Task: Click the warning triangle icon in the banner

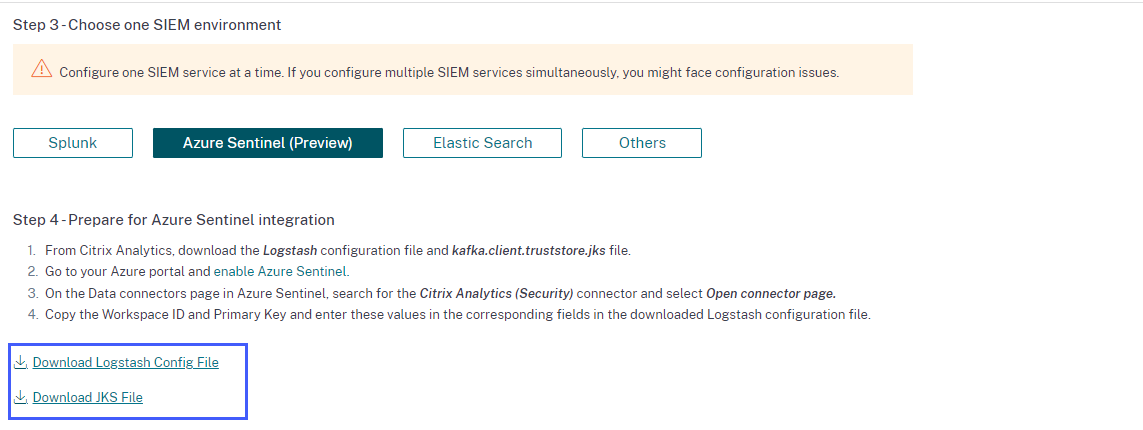Action: [x=41, y=70]
